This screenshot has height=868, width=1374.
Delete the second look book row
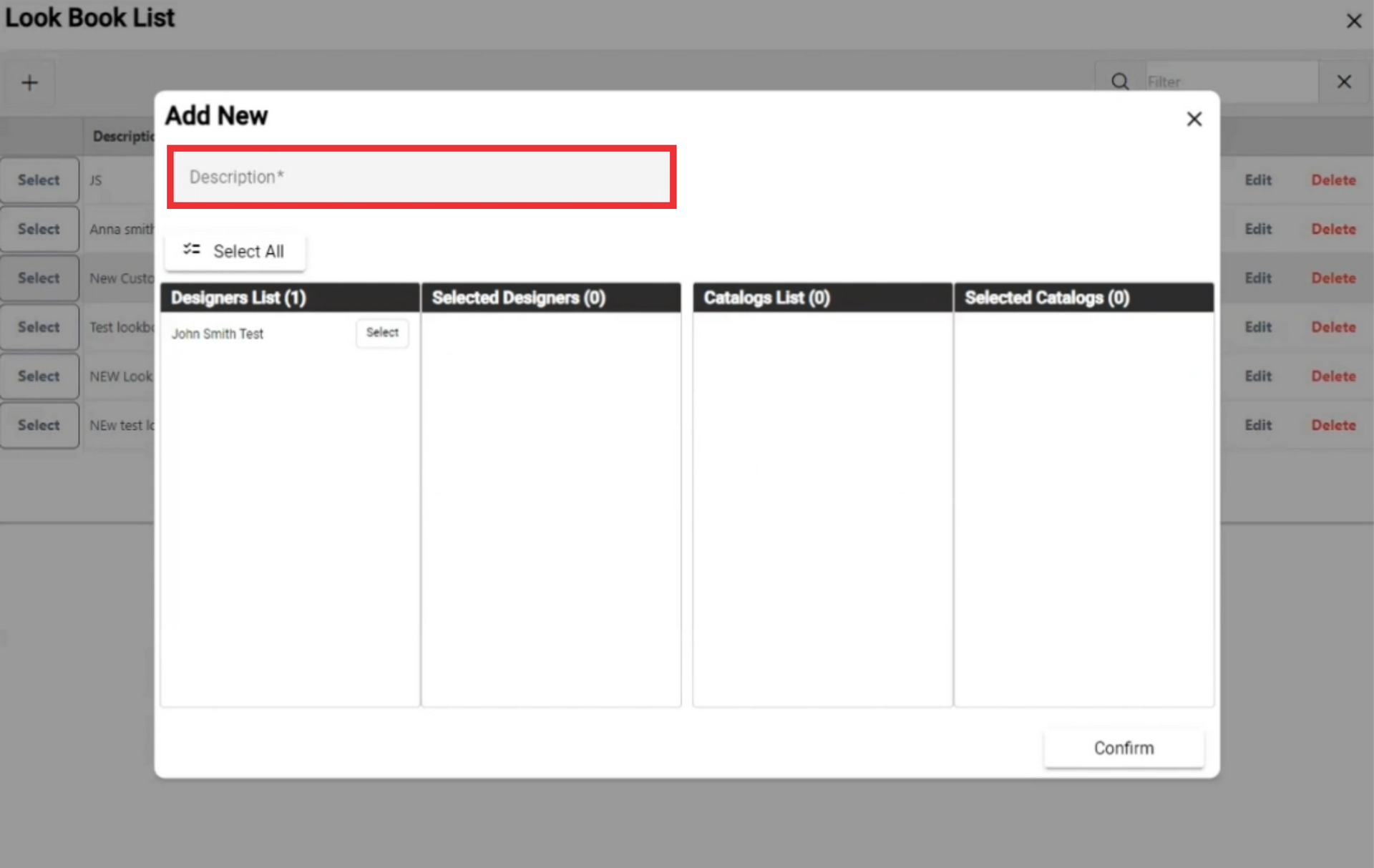pos(1333,229)
